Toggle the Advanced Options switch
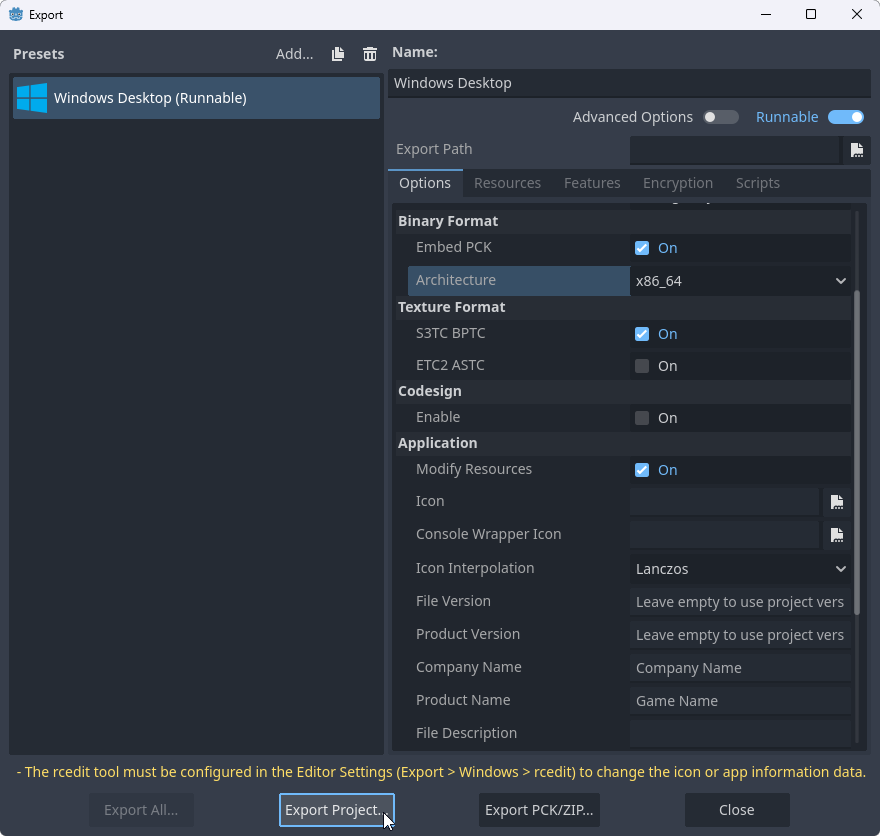This screenshot has width=880, height=836. tap(720, 117)
